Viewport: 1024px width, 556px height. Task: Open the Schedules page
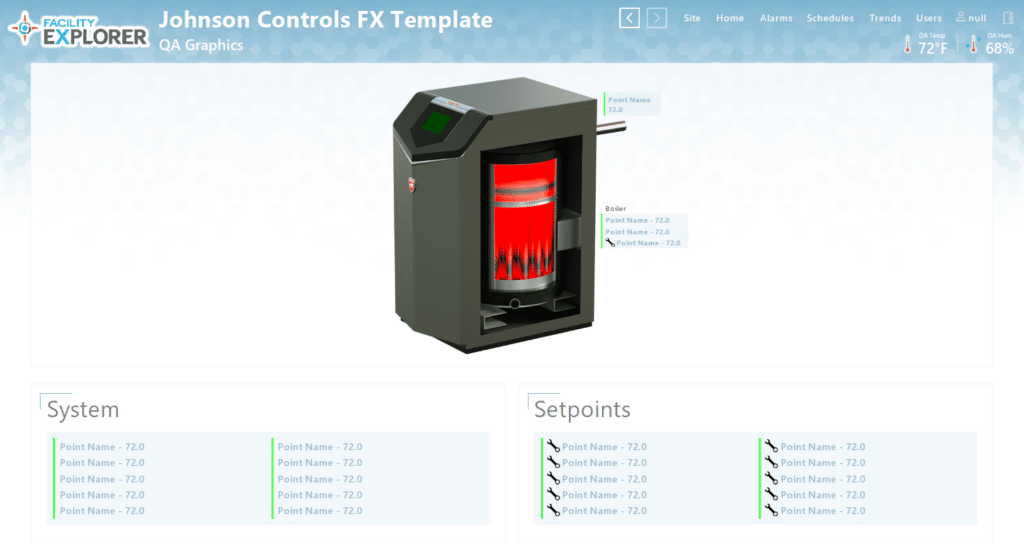[830, 18]
